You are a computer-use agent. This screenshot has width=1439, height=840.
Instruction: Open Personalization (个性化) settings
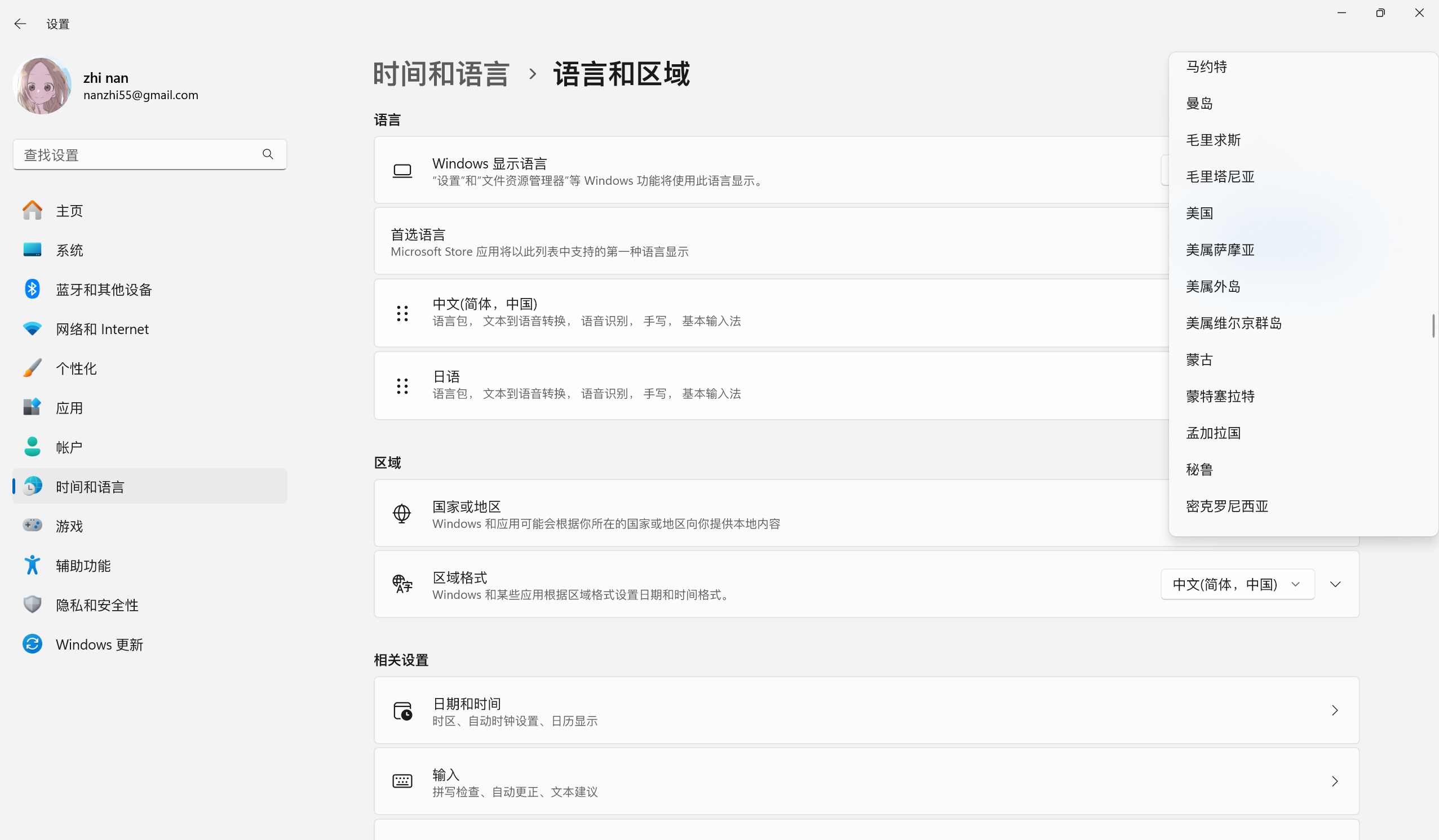tap(76, 368)
